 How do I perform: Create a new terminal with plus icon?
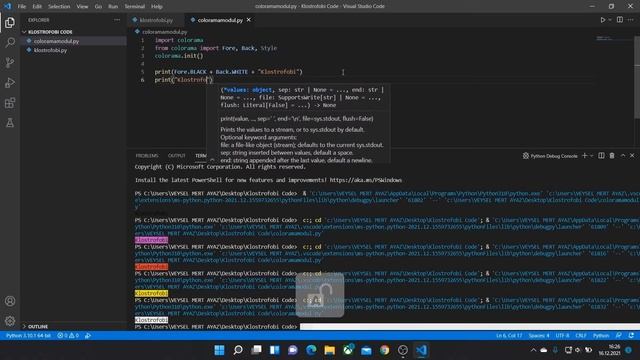584,156
